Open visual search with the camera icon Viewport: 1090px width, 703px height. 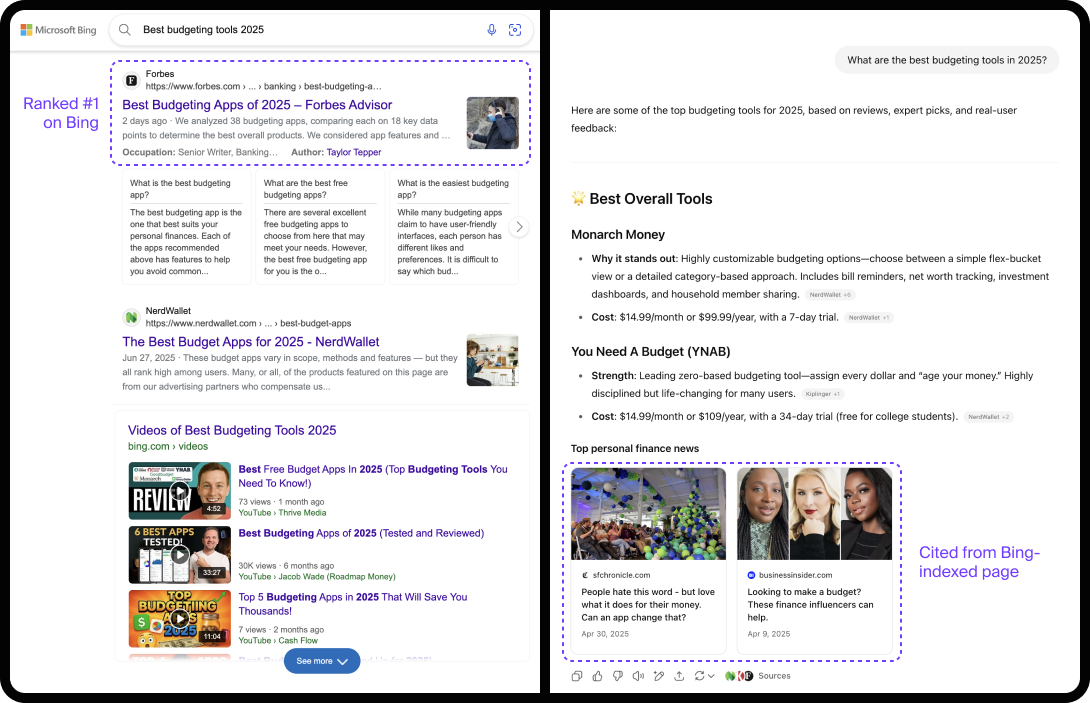[515, 30]
